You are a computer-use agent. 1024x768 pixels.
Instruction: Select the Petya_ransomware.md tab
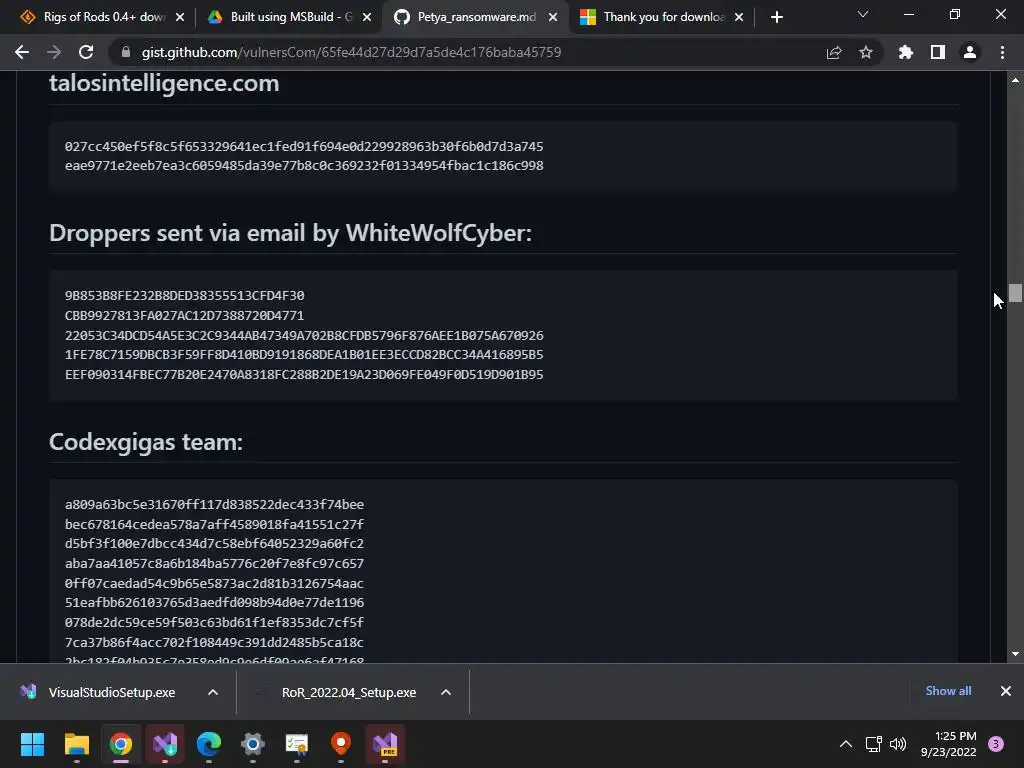[x=475, y=17]
